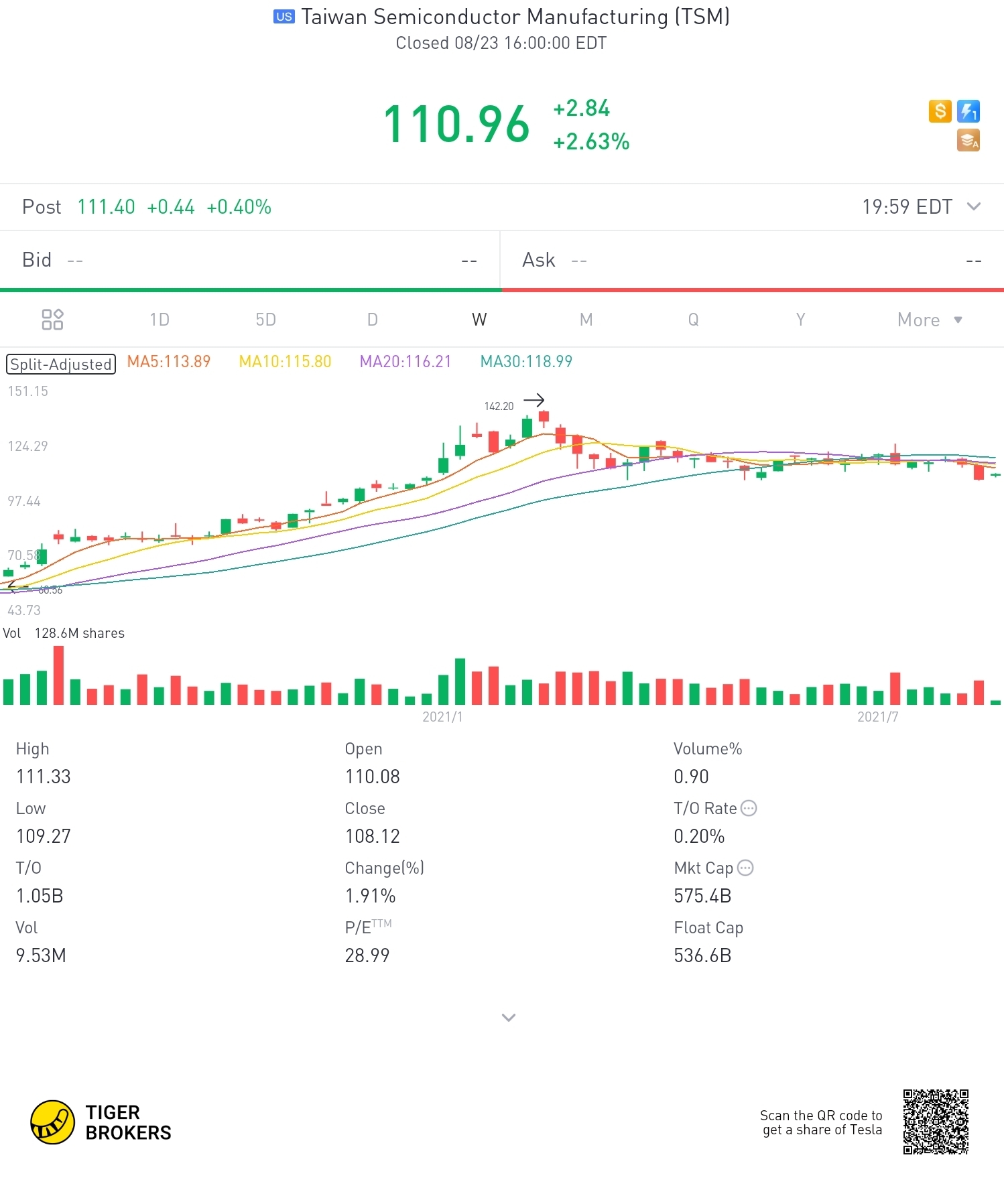Select the D daily chart tab
The image size is (1004, 1204).
[373, 320]
